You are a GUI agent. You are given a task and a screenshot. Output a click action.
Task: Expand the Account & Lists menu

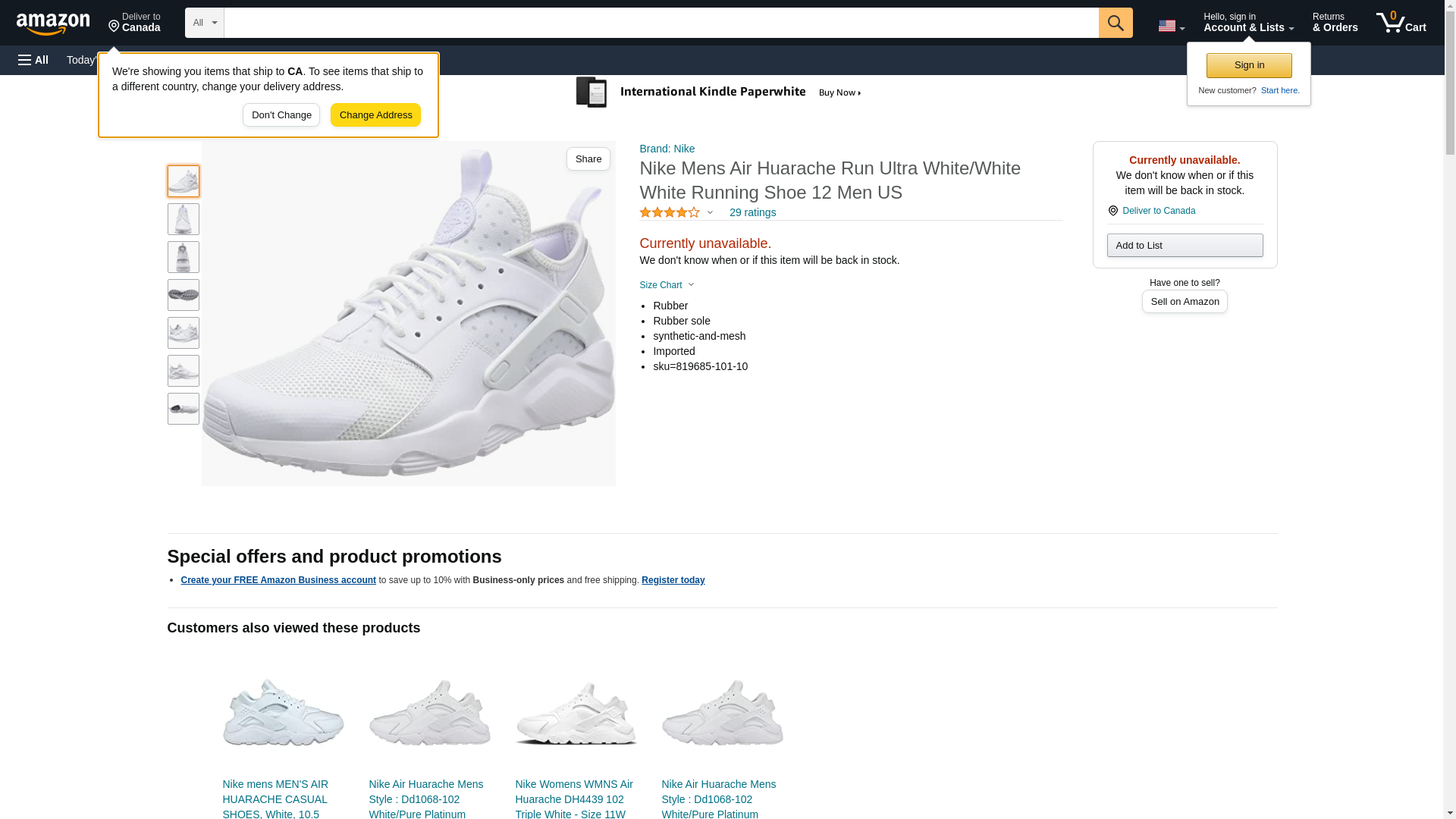click(1247, 23)
